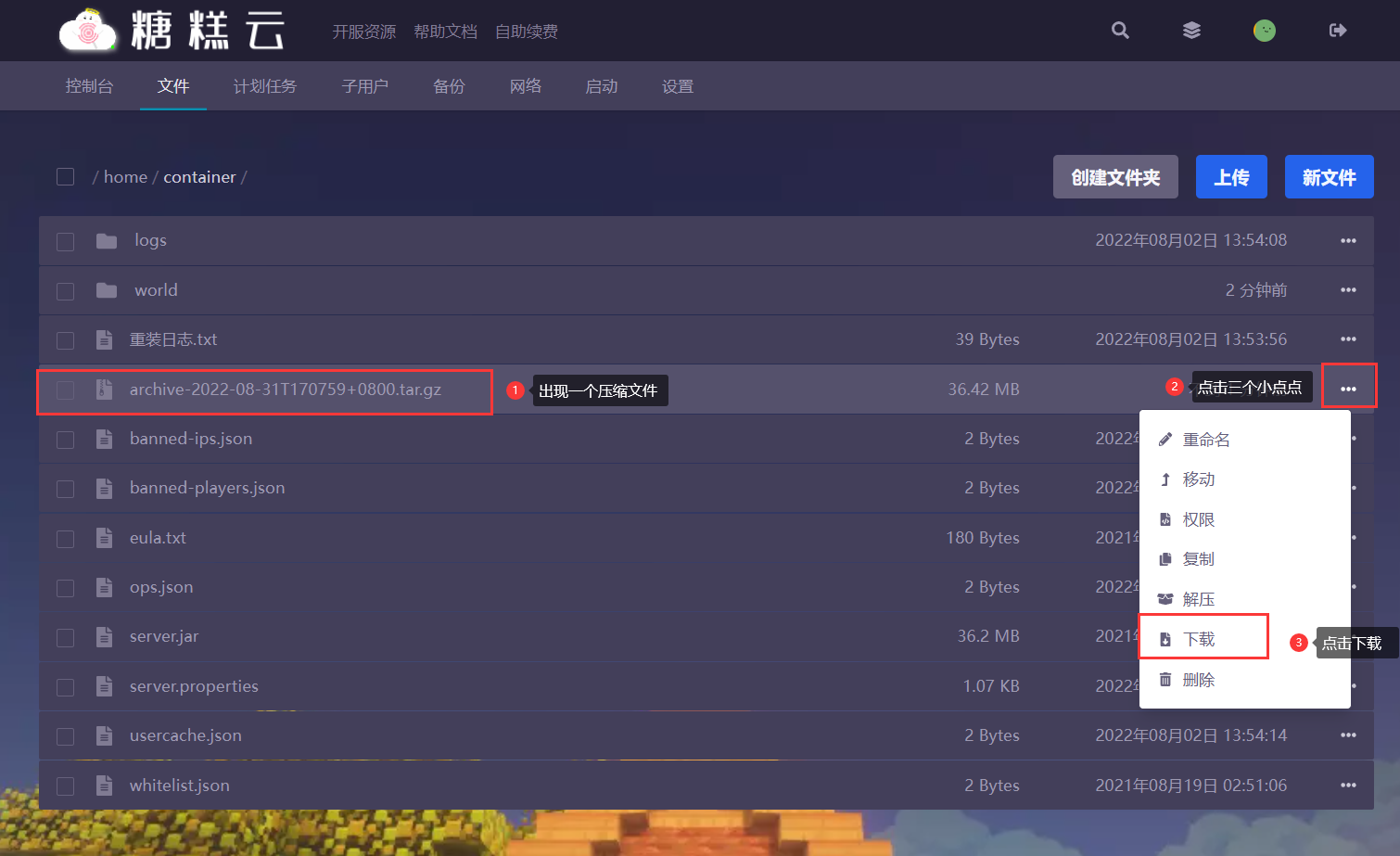
Task: Click the 糖糕云 cloud logo
Action: pos(88,32)
